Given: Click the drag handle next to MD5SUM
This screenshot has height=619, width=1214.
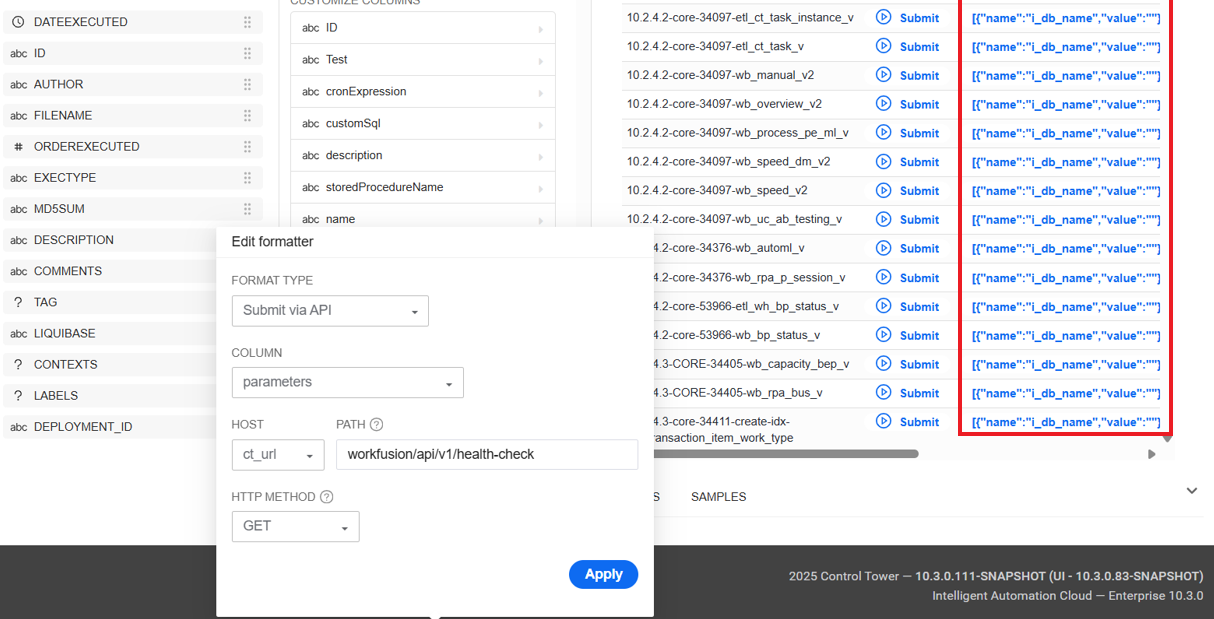Looking at the screenshot, I should [x=247, y=208].
